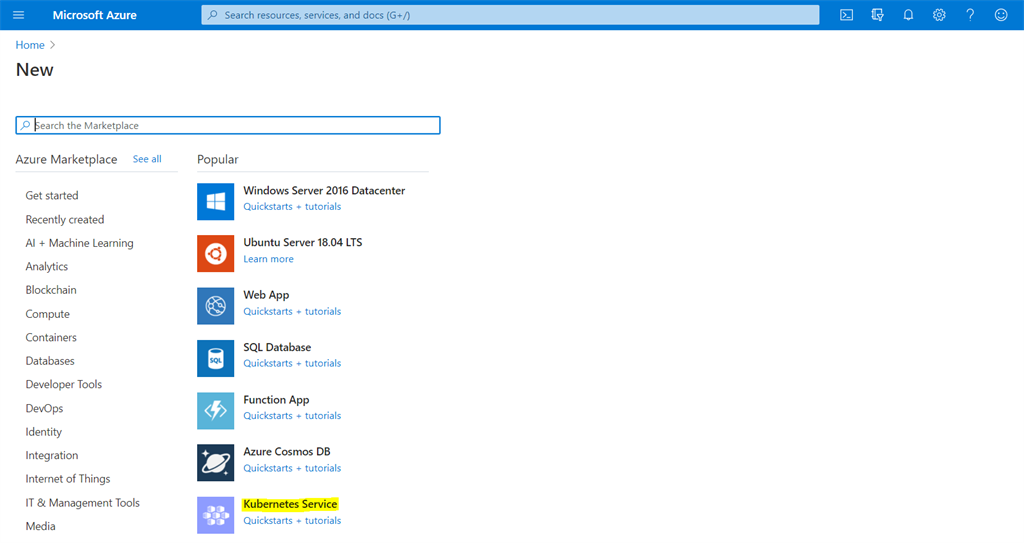Select the Get started category

52,195
